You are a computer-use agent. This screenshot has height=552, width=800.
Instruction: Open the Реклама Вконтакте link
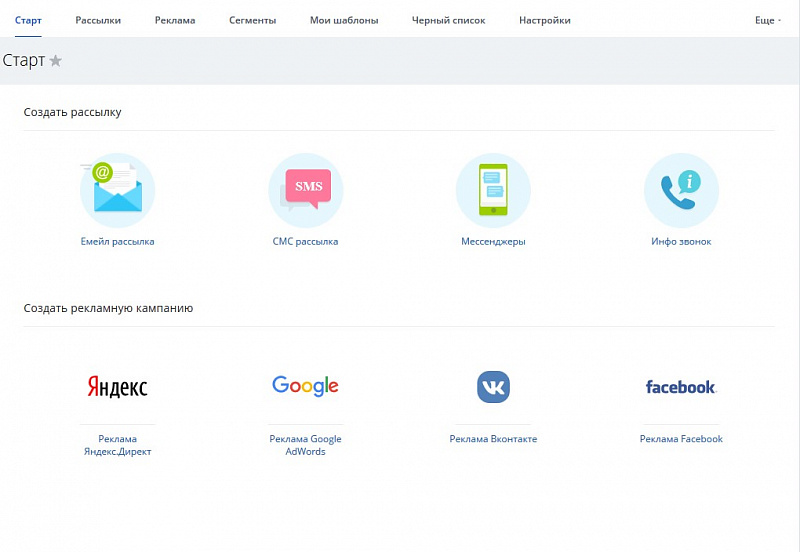point(493,439)
